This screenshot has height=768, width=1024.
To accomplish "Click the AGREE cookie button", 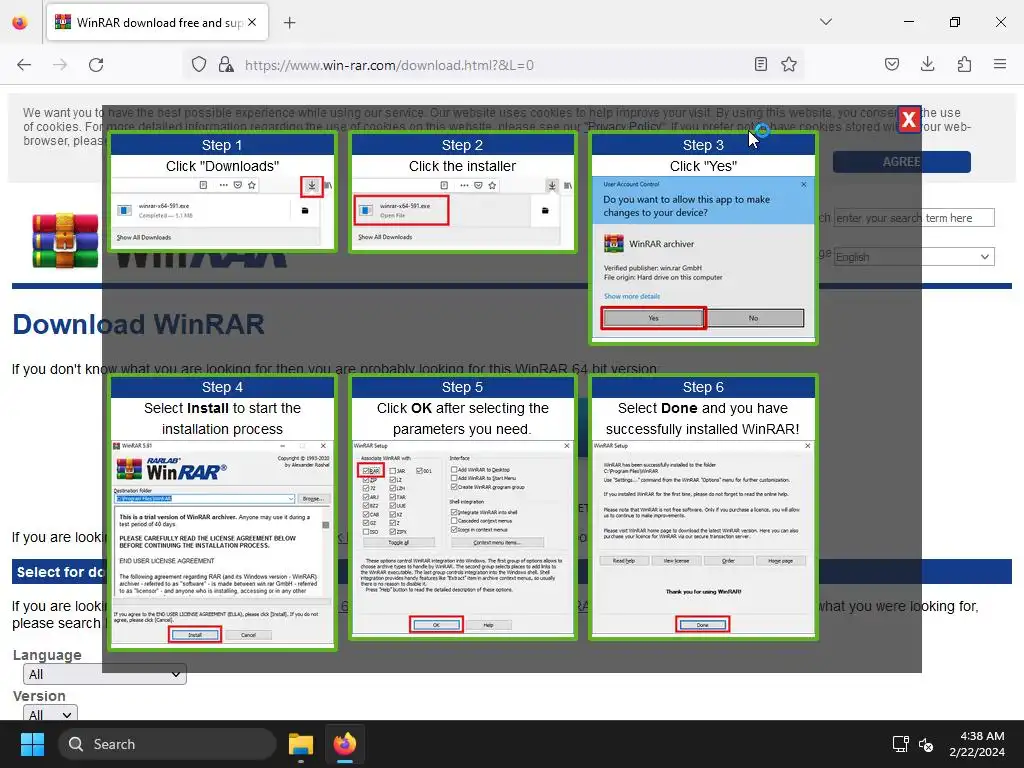I will pos(902,162).
